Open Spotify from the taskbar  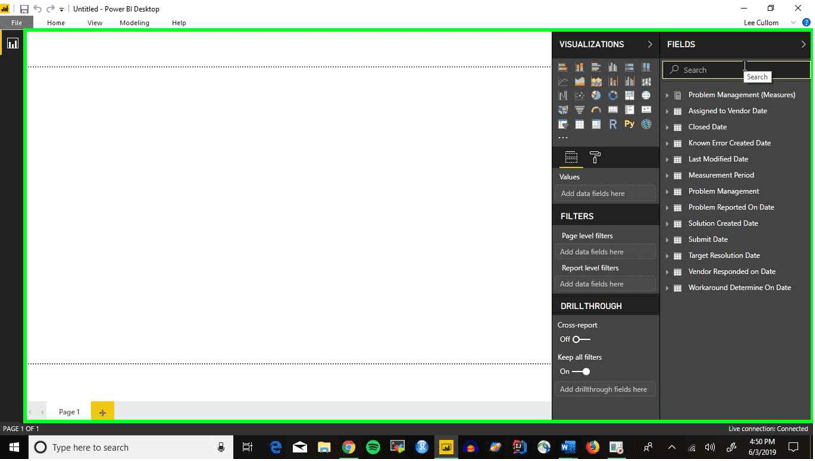[x=373, y=447]
